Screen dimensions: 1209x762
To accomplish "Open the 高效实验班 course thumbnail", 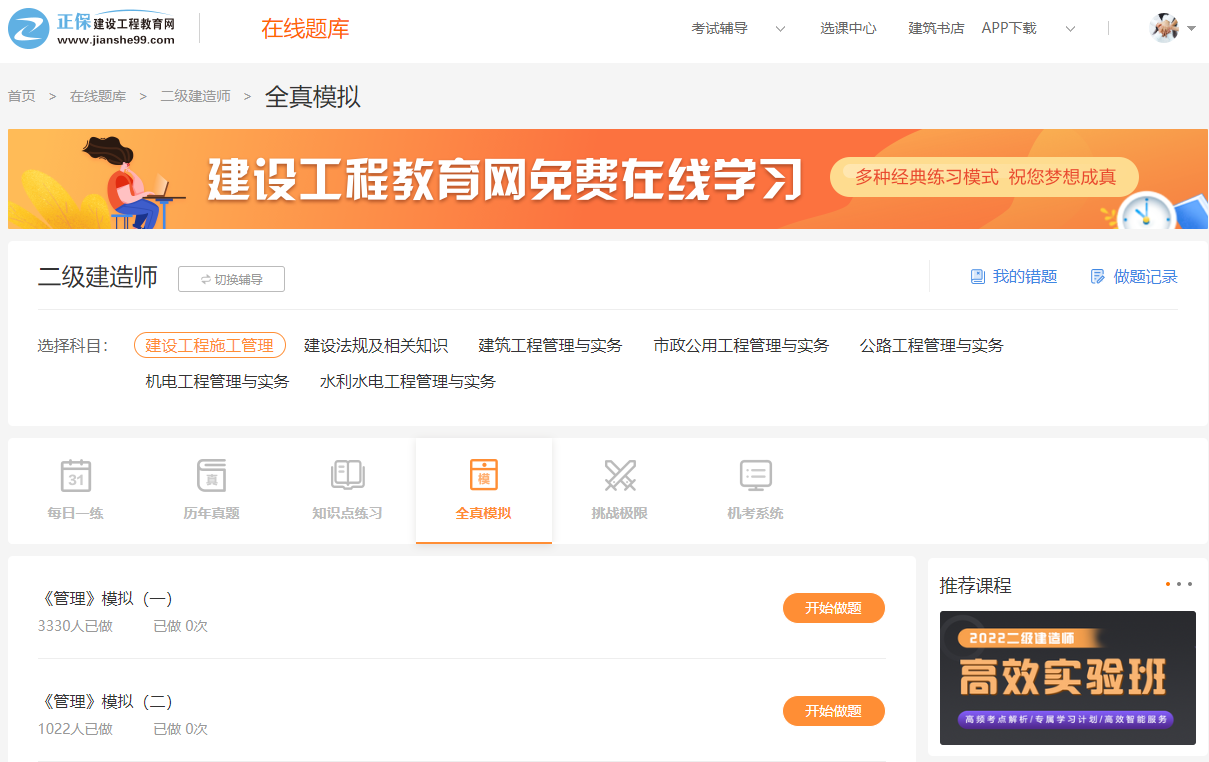I will (1067, 677).
